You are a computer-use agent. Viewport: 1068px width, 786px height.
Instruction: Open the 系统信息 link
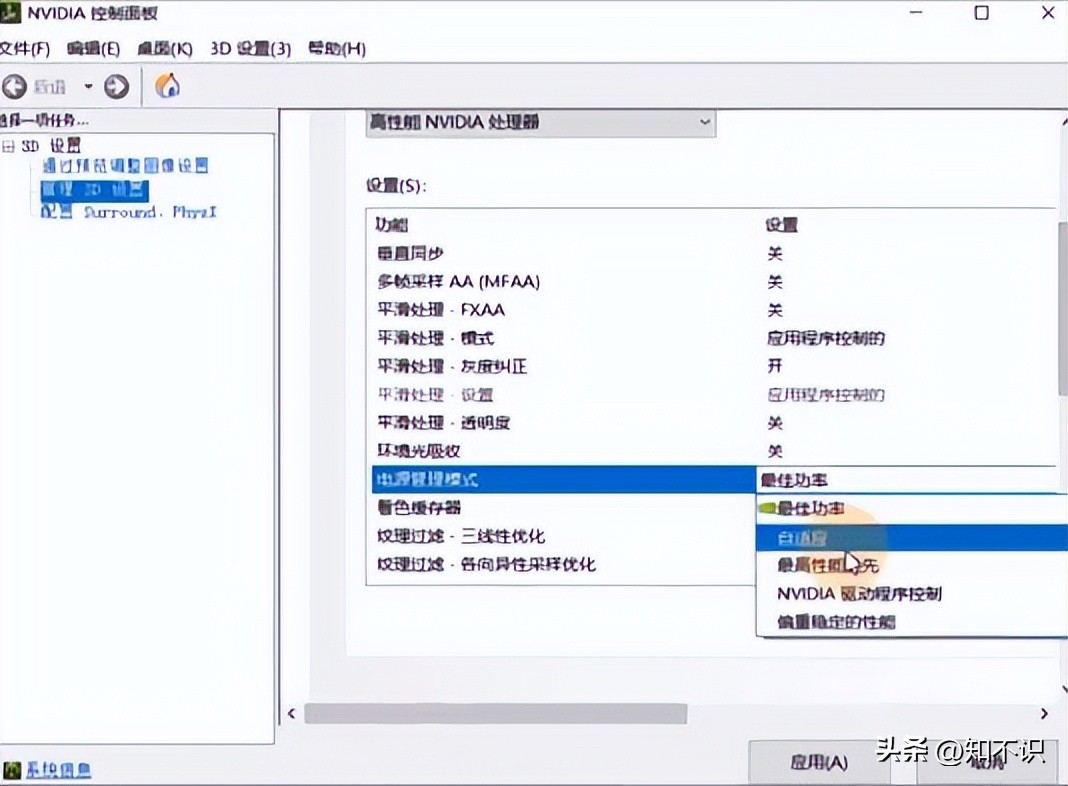click(x=58, y=770)
